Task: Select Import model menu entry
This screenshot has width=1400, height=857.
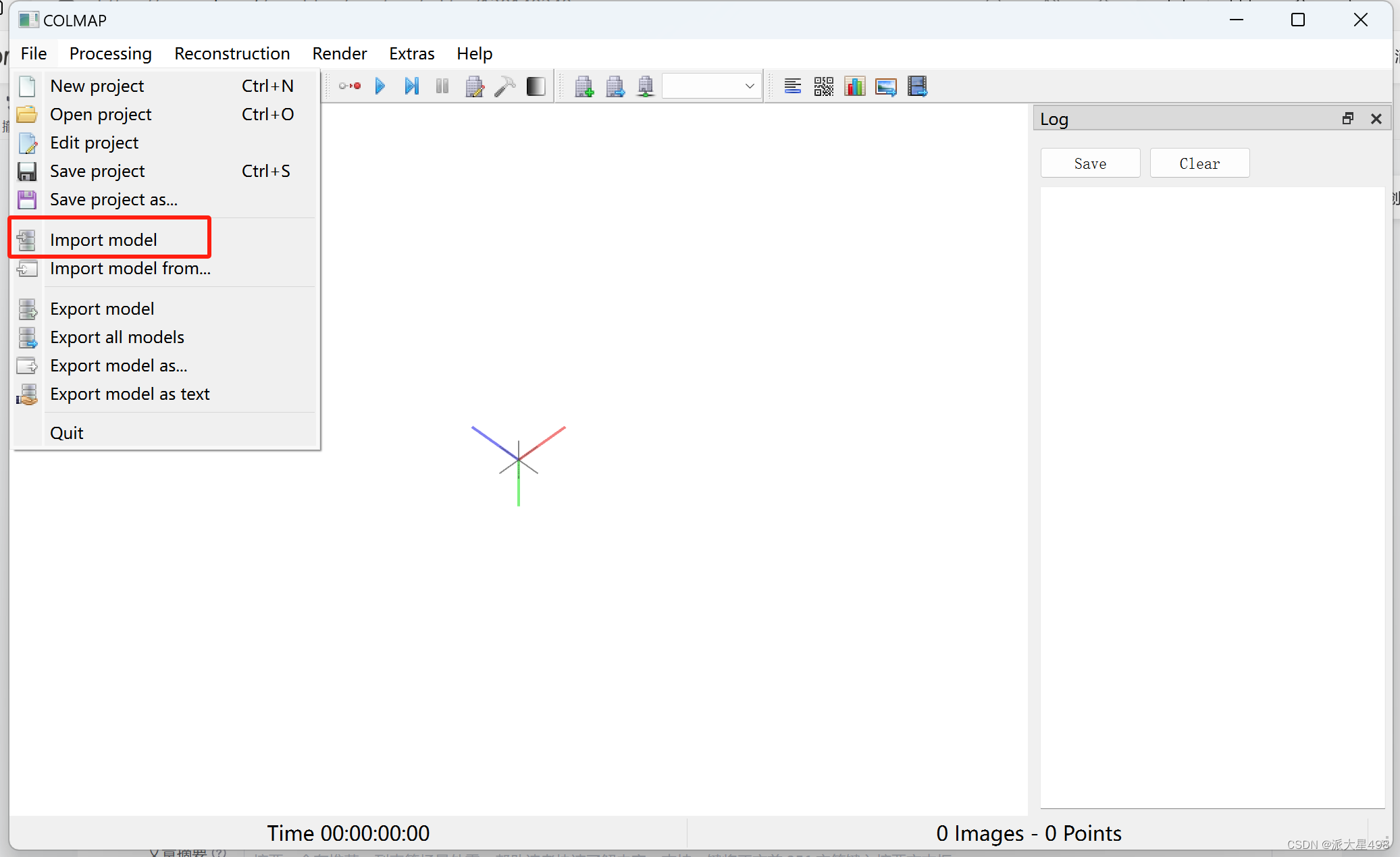Action: pos(103,240)
